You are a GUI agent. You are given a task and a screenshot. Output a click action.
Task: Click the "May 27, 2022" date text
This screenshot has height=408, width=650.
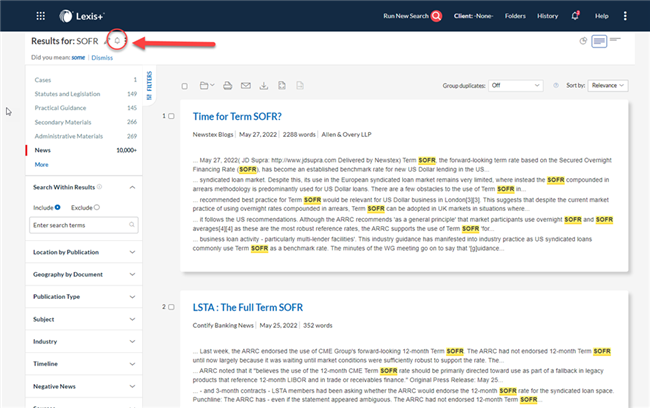point(258,134)
